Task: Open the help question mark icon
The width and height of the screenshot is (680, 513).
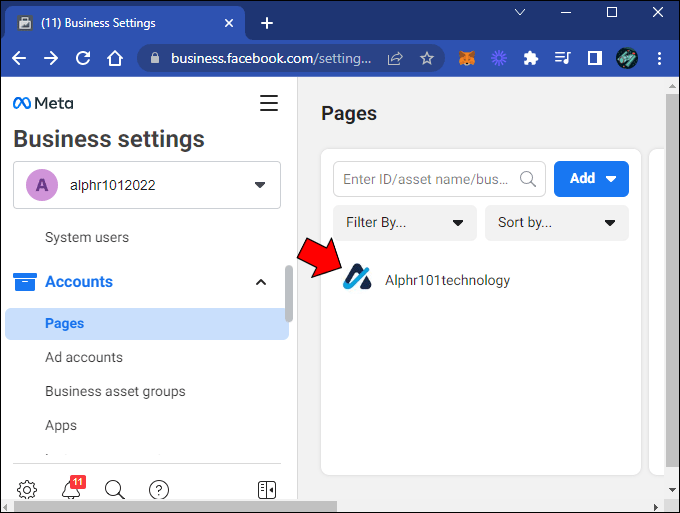Action: click(x=159, y=490)
